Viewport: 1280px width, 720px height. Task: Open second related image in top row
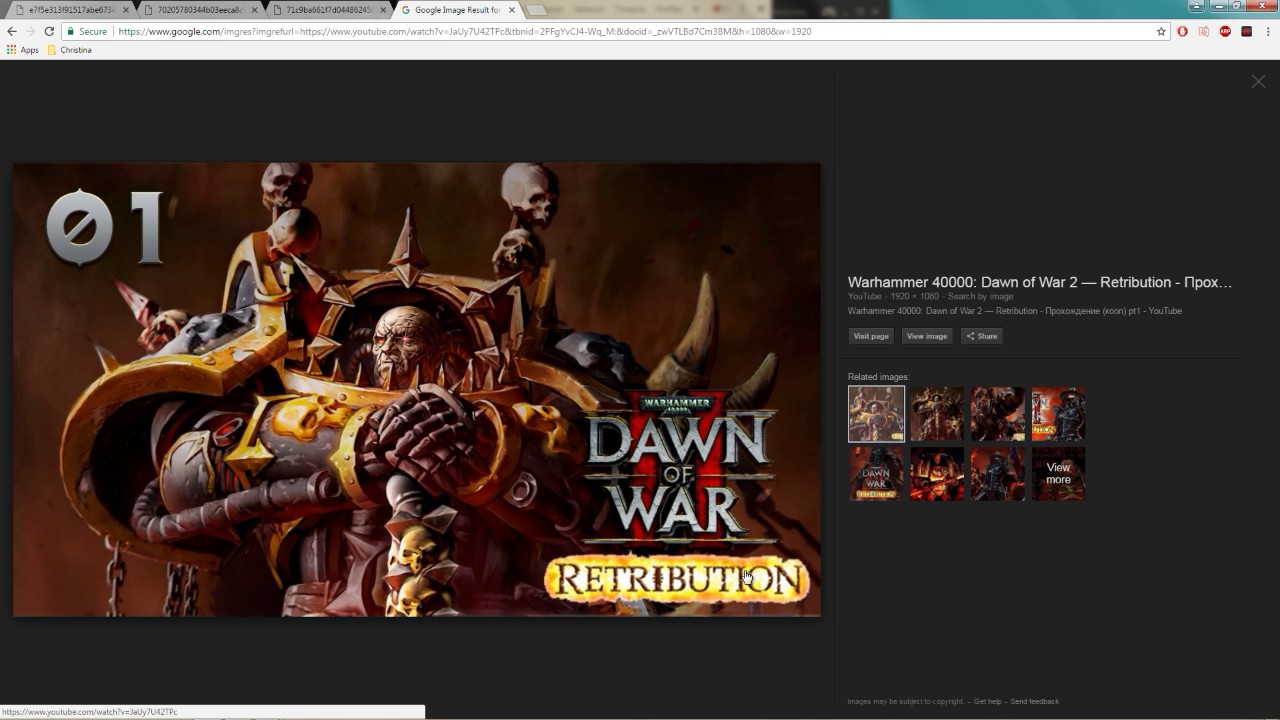(937, 414)
